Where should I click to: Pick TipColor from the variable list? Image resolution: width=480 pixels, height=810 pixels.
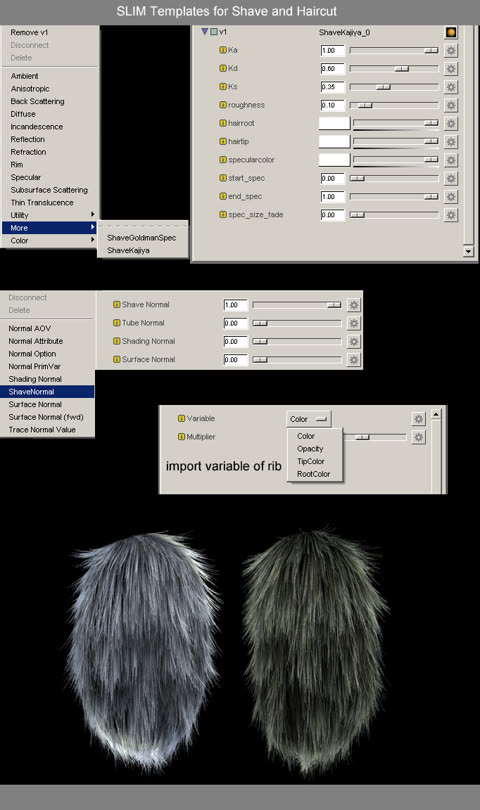pos(311,461)
